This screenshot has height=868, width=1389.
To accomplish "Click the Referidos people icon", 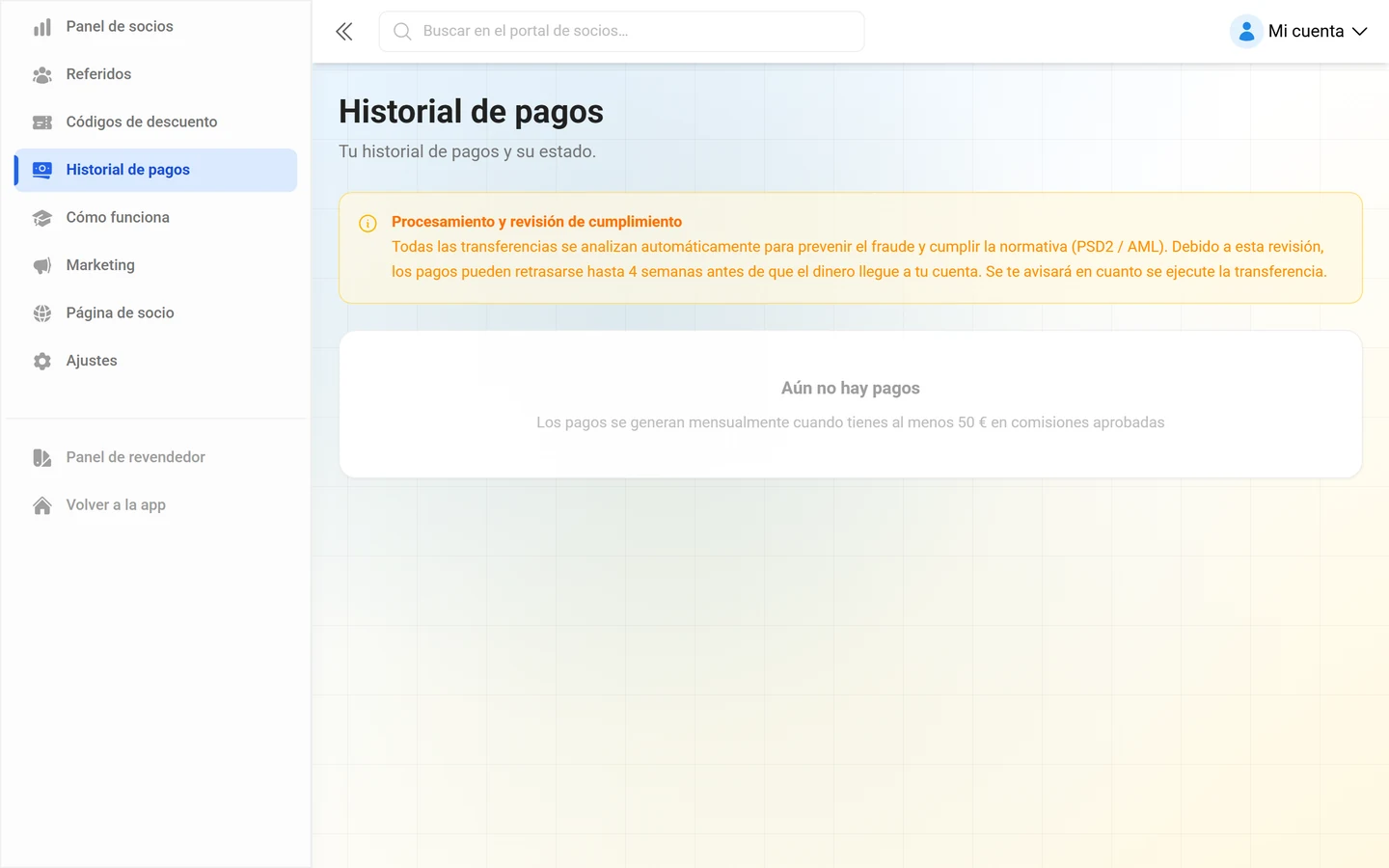I will 42,74.
